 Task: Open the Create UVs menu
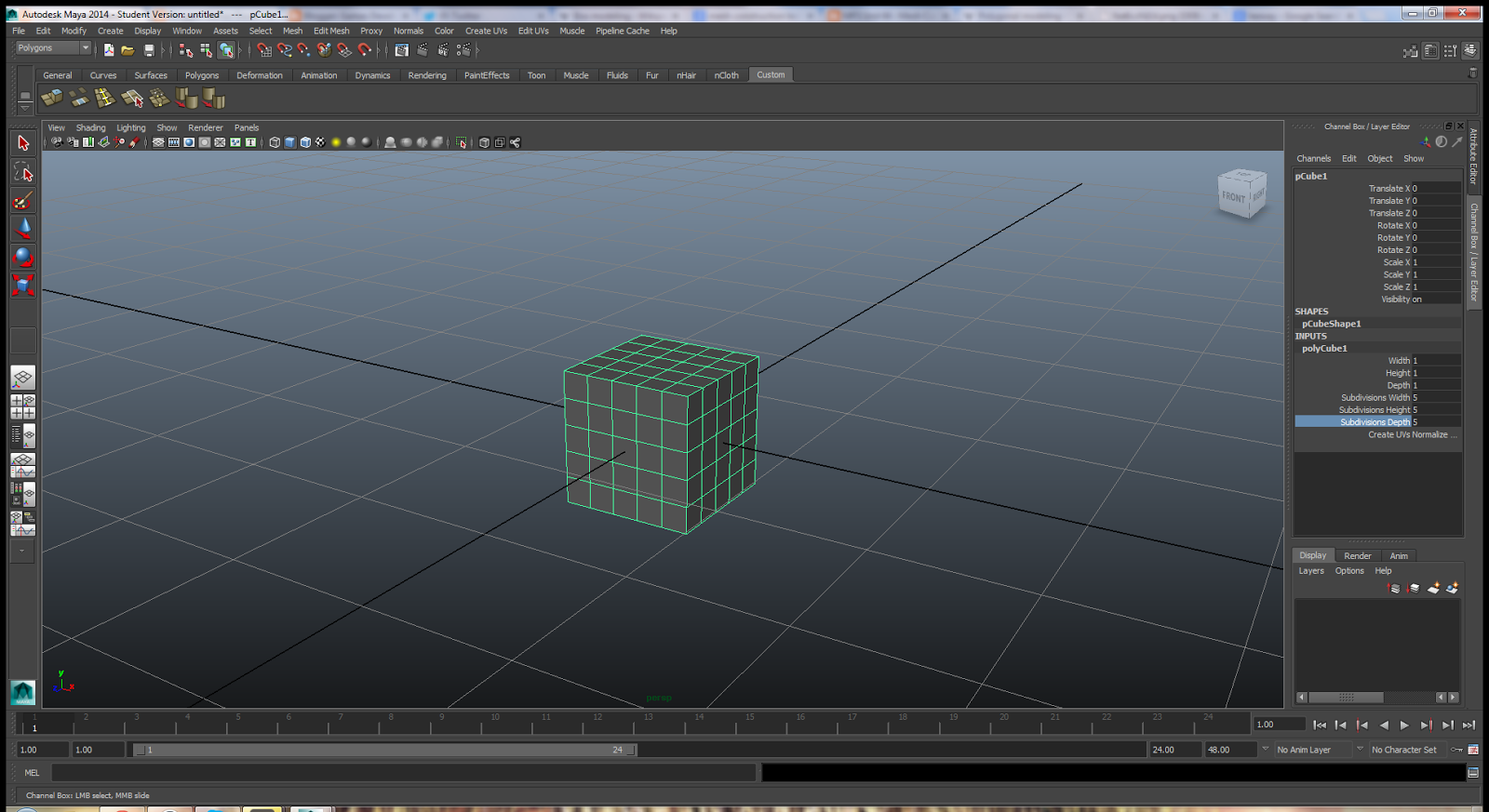coord(486,31)
